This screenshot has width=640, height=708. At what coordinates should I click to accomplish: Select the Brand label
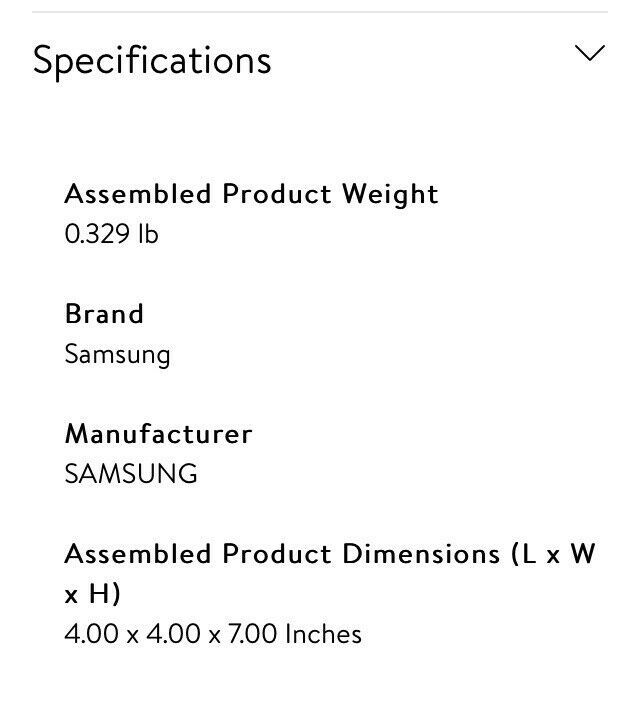[x=104, y=314]
